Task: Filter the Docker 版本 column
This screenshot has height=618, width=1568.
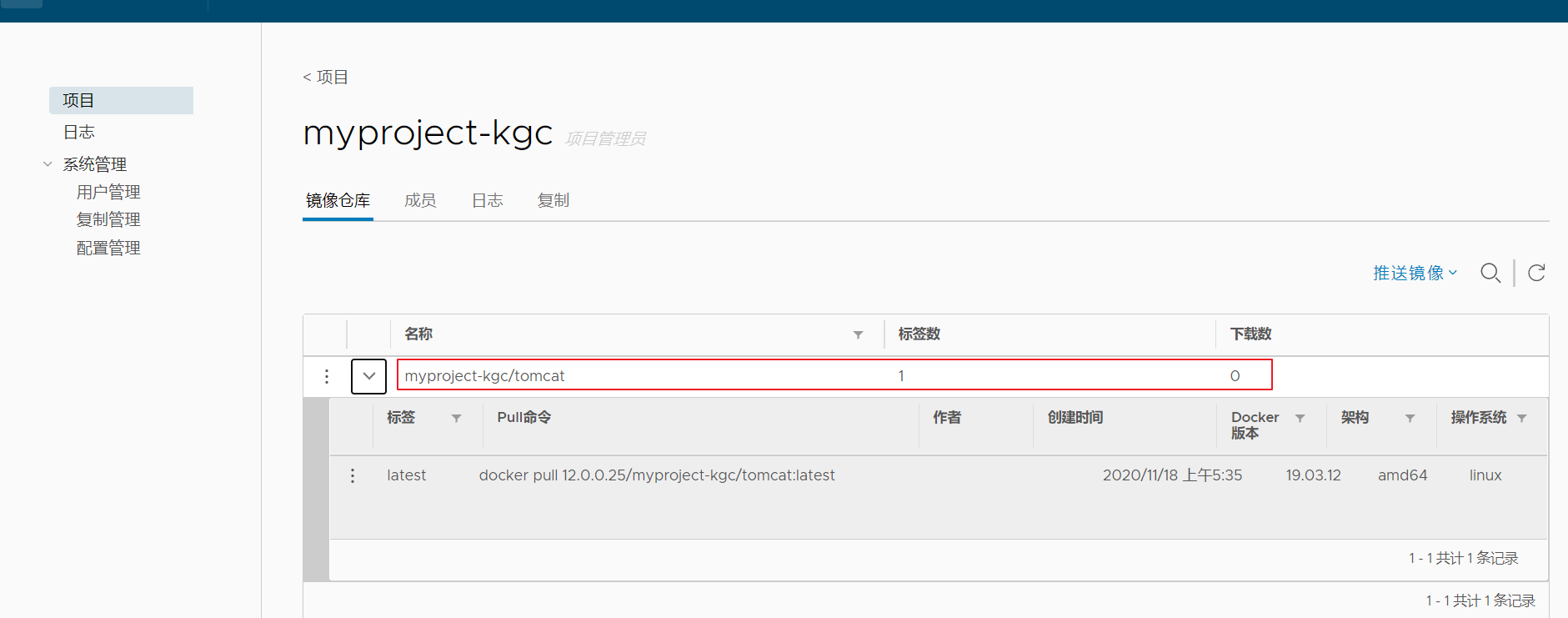Action: [x=1300, y=418]
